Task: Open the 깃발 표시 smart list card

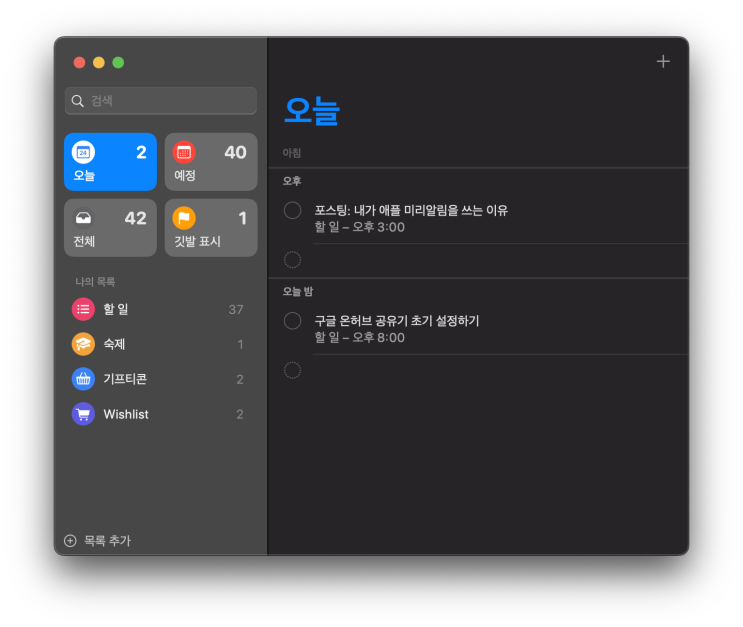Action: (x=211, y=228)
